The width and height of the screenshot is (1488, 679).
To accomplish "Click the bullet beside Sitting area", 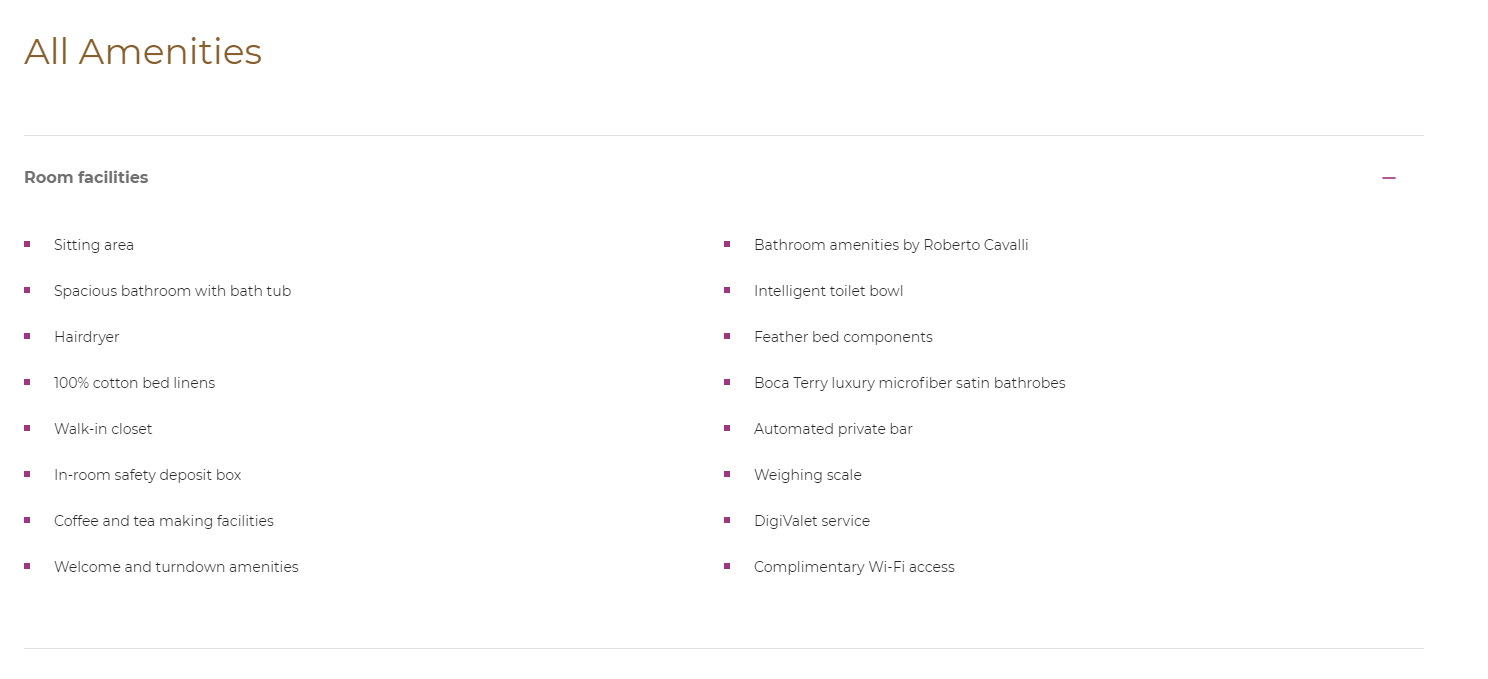I will (x=27, y=244).
